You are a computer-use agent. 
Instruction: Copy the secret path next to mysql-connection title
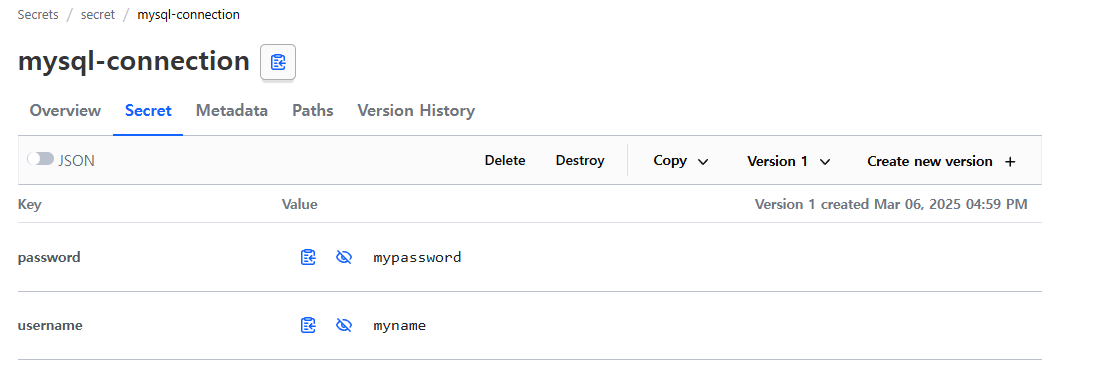pos(278,62)
